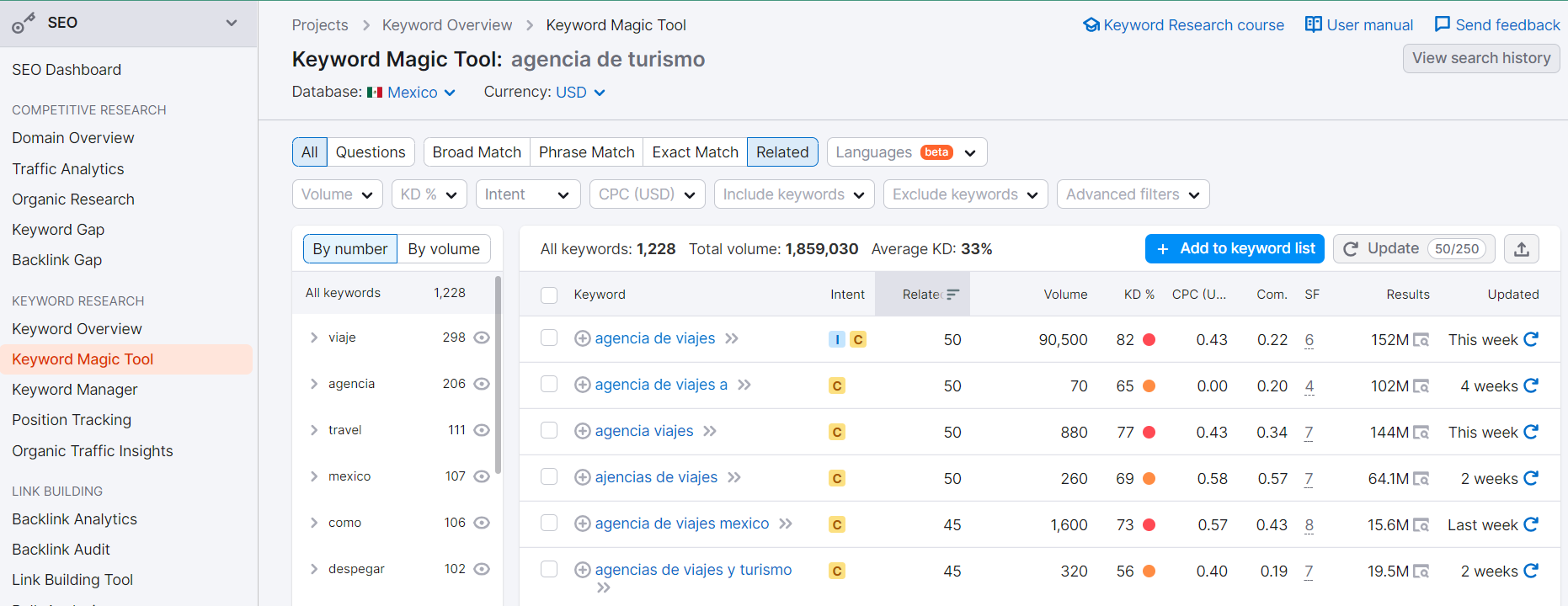Open Include keywords dropdown
Screen dimensions: 1568x606
click(794, 194)
